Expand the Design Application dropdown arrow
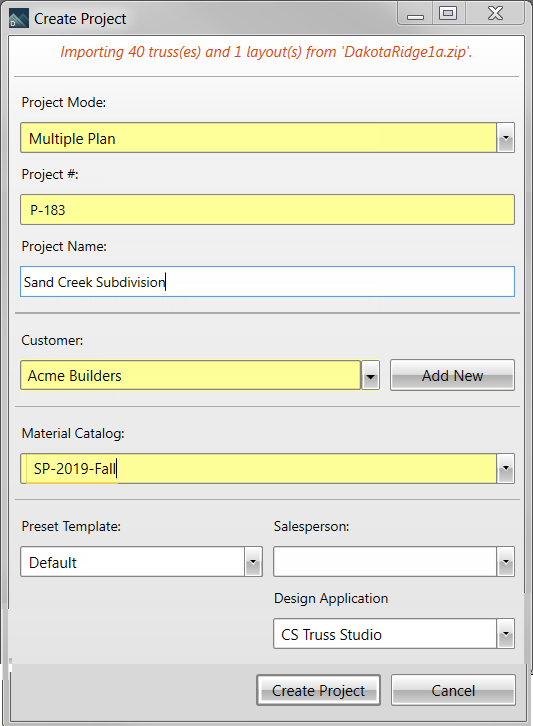The width and height of the screenshot is (533, 726). pos(506,633)
